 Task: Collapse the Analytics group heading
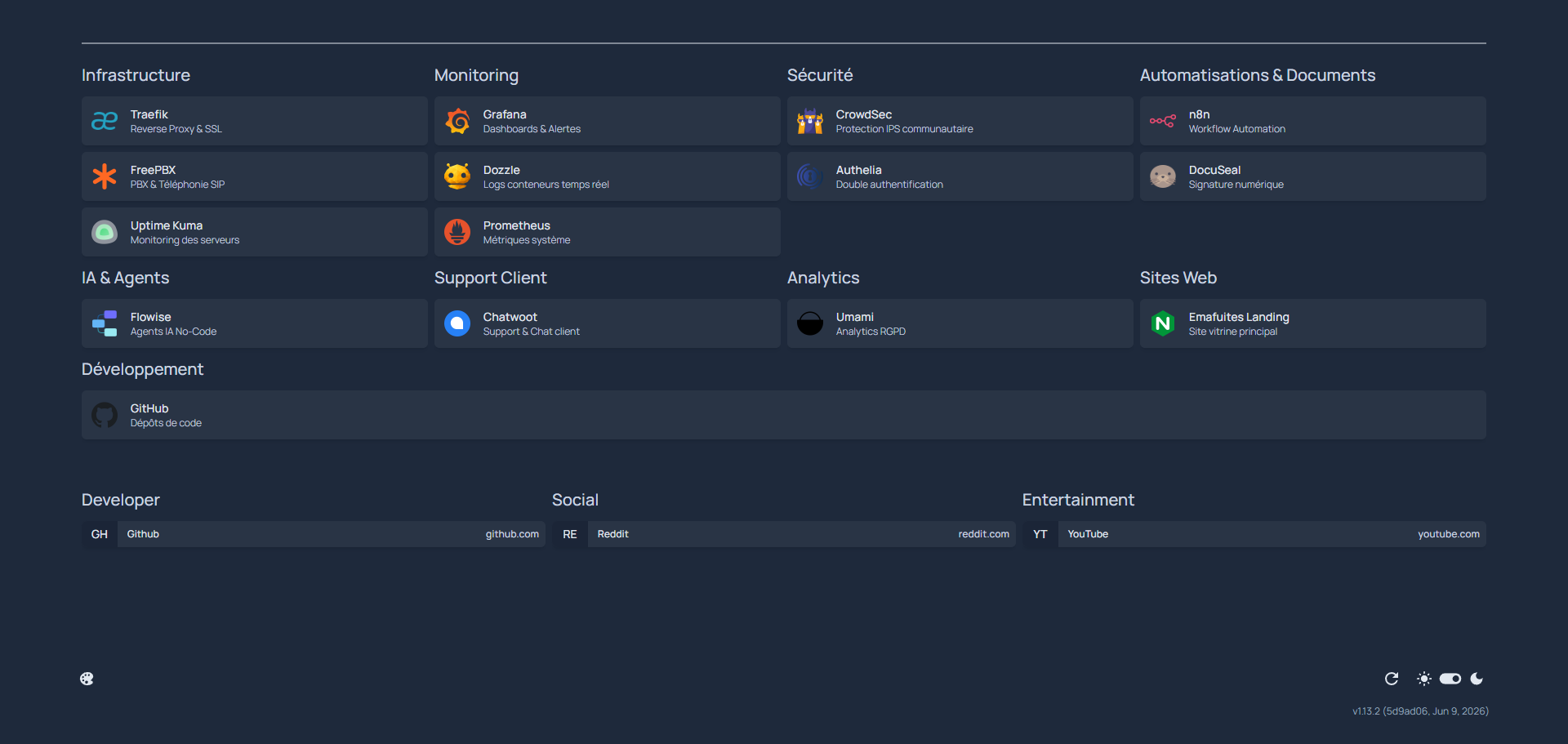pyautogui.click(x=823, y=278)
